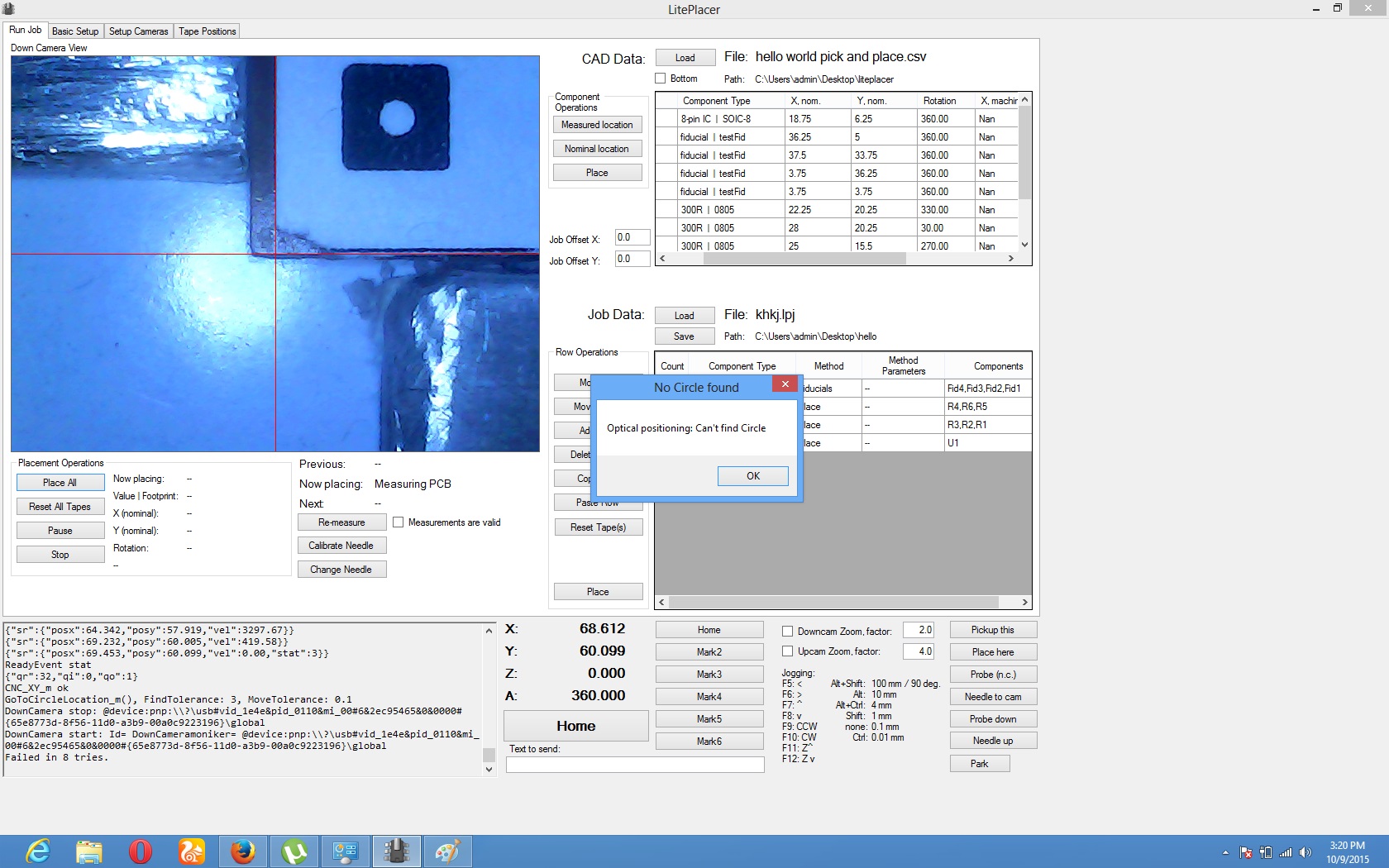1389x868 pixels.
Task: Click Measured location button
Action: pyautogui.click(x=597, y=125)
